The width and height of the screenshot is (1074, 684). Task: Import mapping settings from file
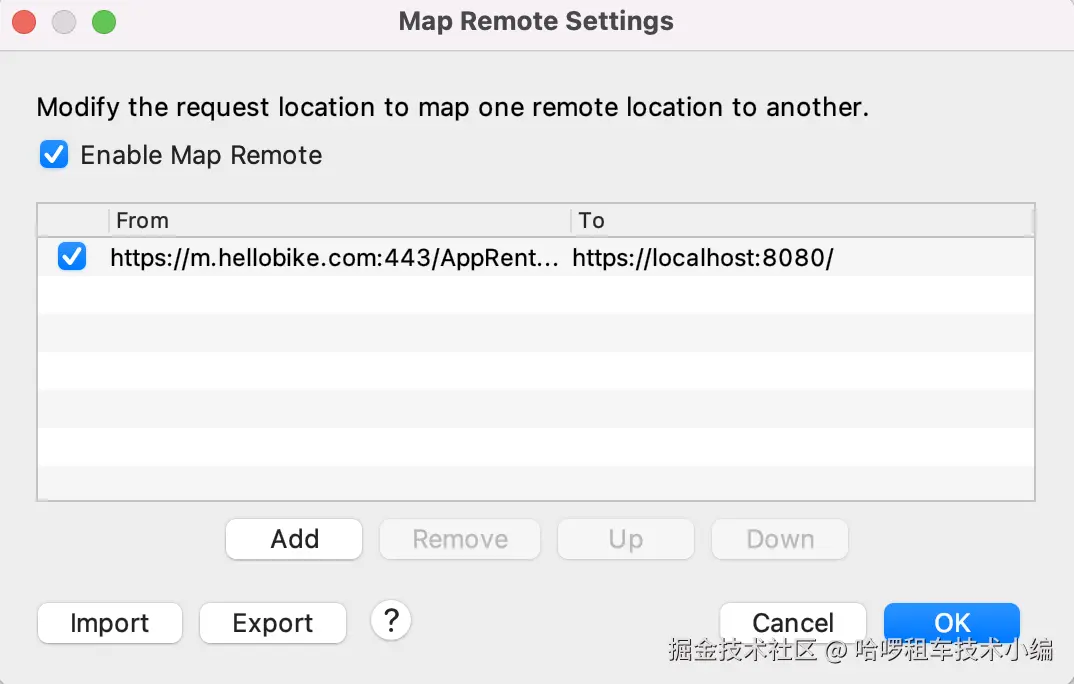coord(110,623)
